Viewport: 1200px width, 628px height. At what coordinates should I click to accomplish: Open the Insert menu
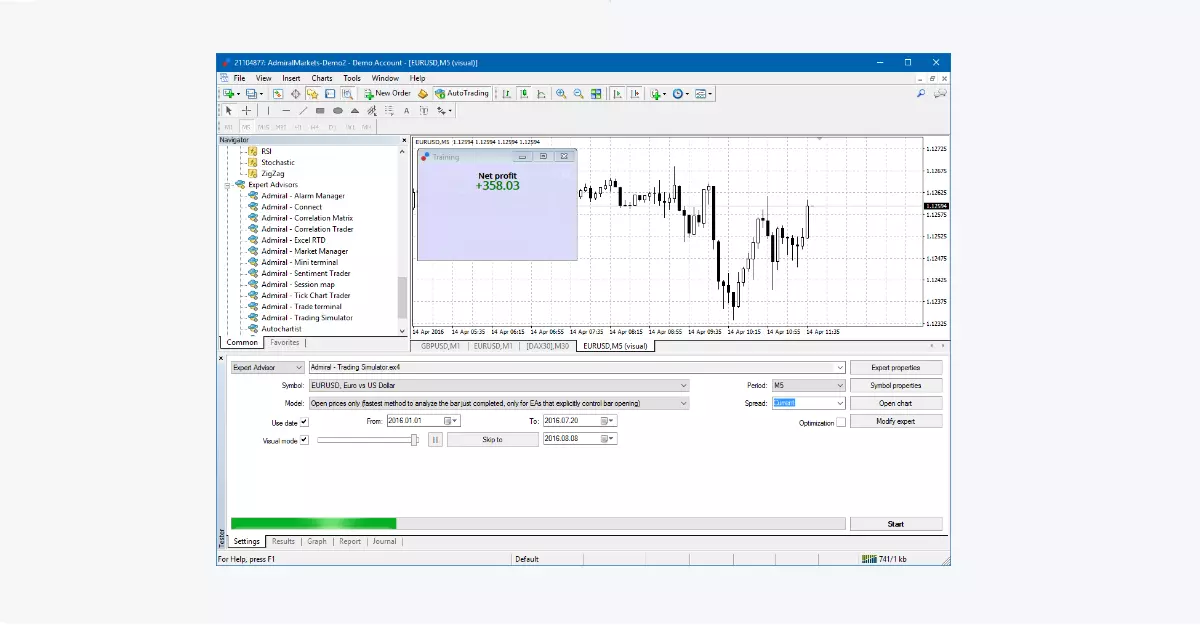click(291, 78)
